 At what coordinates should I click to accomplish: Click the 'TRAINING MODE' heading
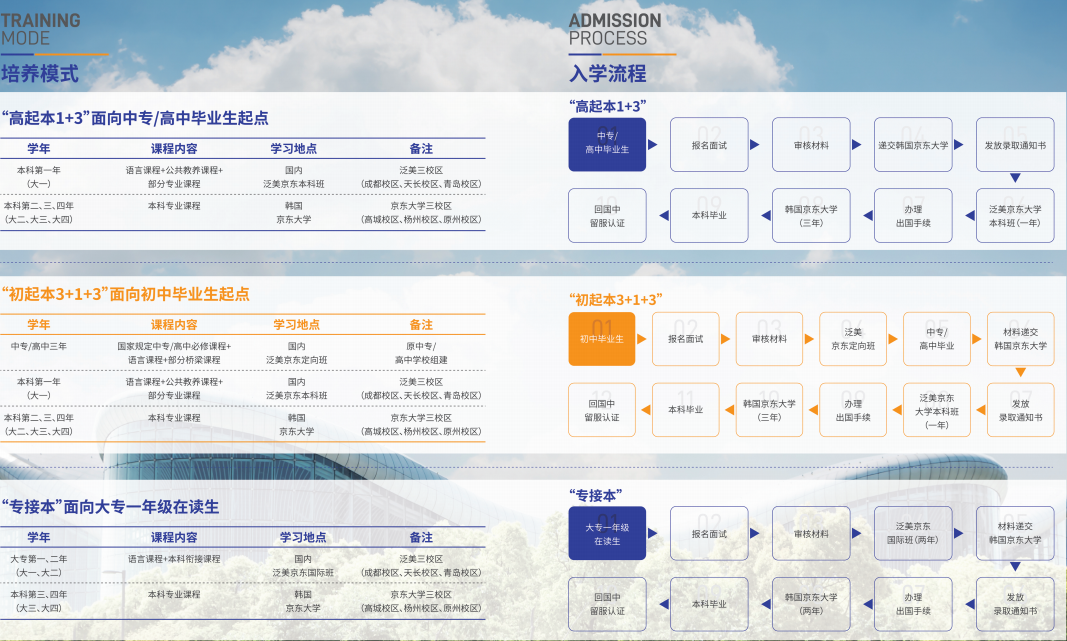[41, 30]
